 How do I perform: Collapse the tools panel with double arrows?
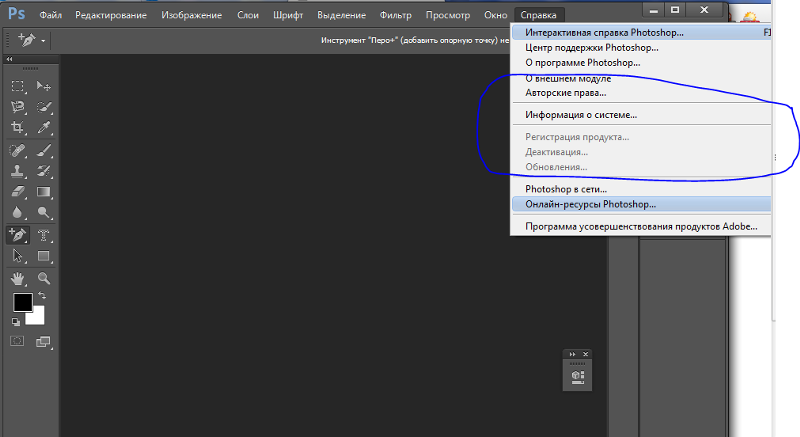pyautogui.click(x=9, y=59)
